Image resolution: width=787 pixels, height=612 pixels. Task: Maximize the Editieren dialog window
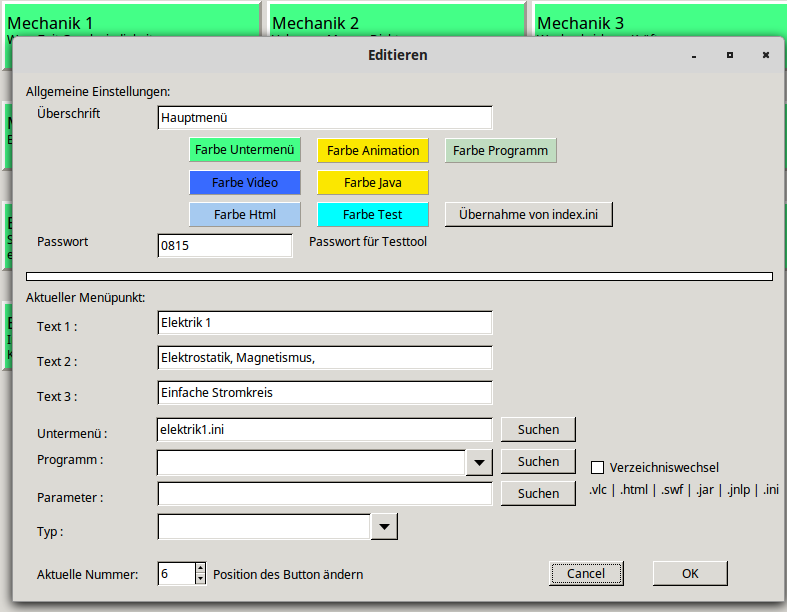(x=730, y=55)
